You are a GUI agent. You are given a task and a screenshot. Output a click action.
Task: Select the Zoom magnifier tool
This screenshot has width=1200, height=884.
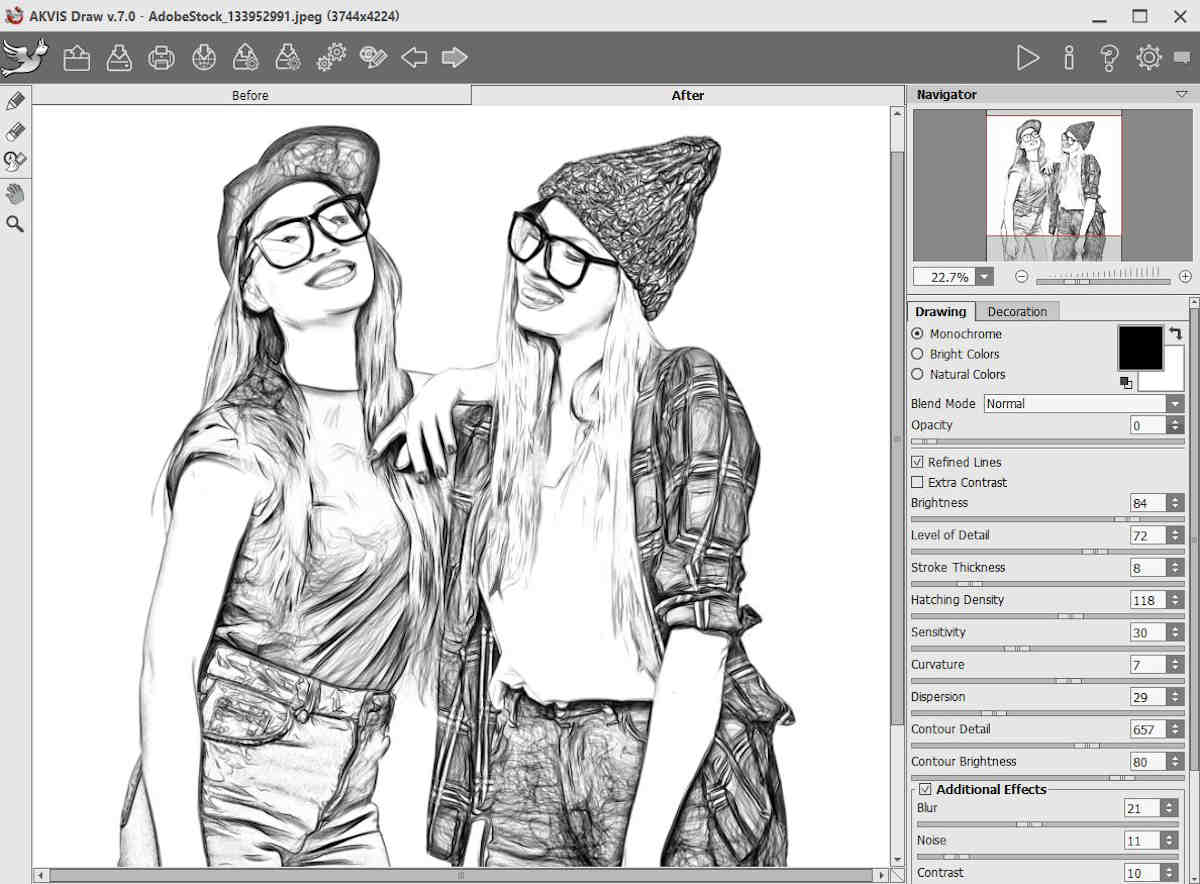15,223
